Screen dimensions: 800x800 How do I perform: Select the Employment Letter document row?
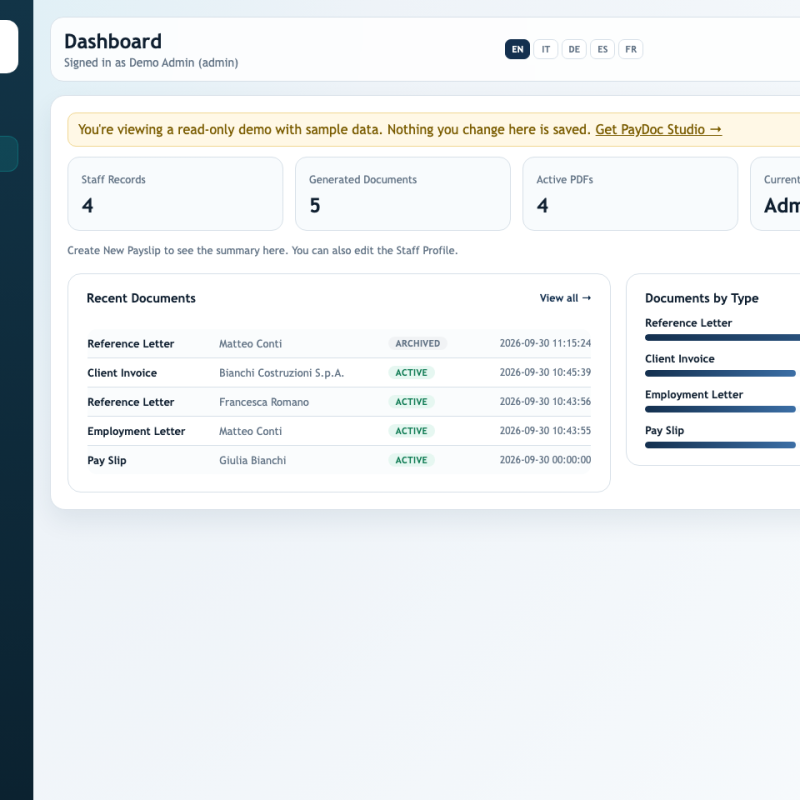339,431
